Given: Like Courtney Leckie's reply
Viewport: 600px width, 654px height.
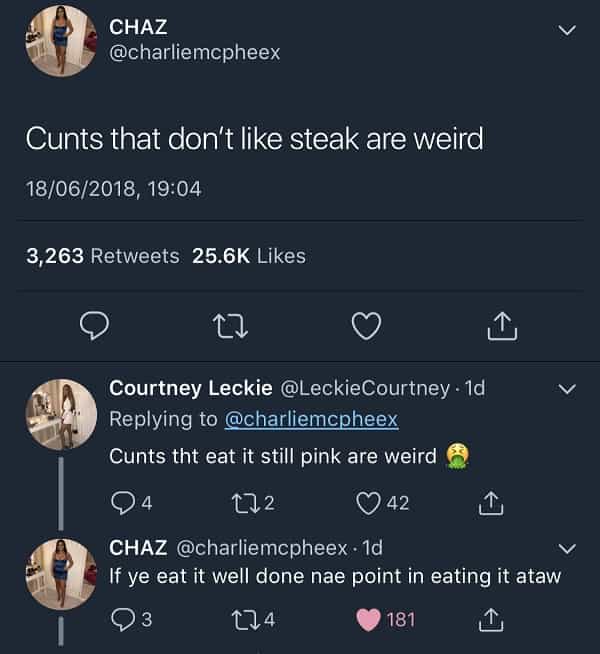Looking at the screenshot, I should click(370, 503).
